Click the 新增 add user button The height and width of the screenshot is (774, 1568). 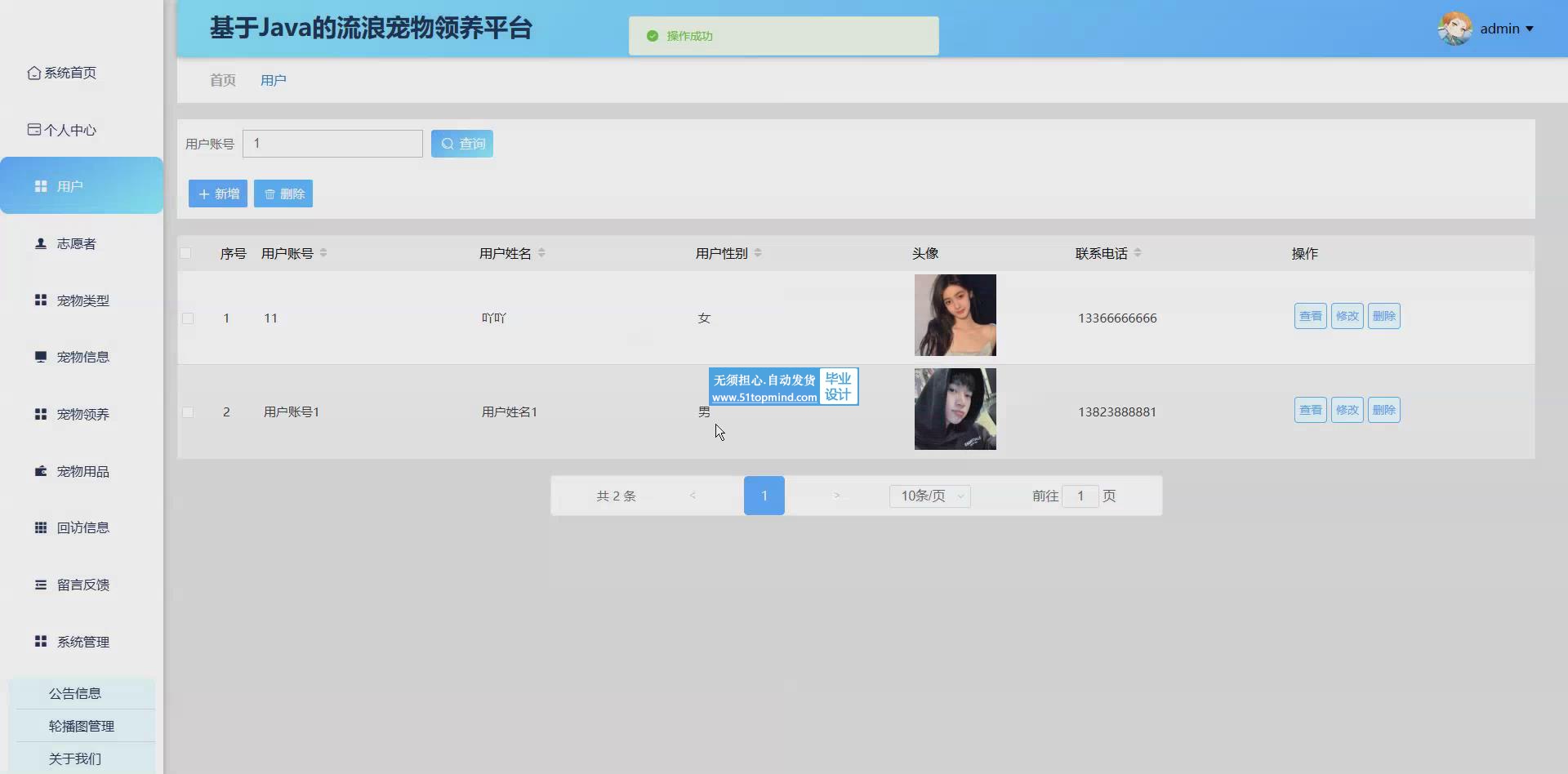pyautogui.click(x=218, y=193)
